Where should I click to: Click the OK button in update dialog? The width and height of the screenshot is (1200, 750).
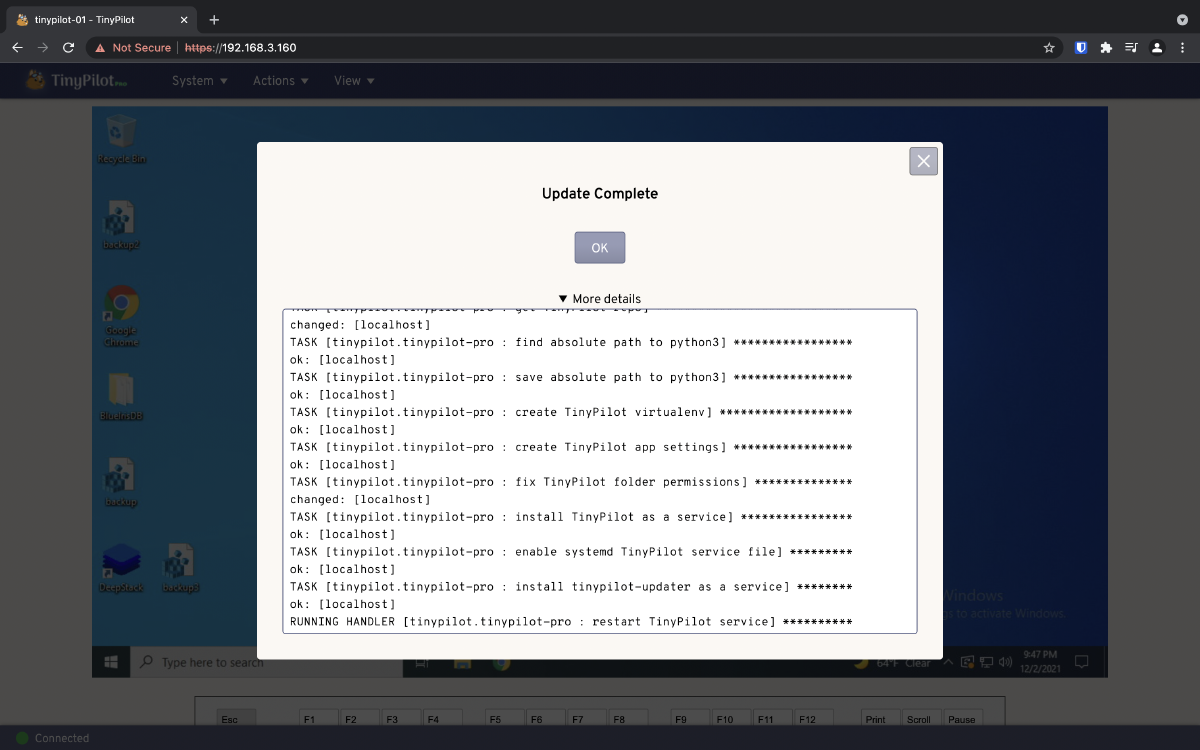600,248
